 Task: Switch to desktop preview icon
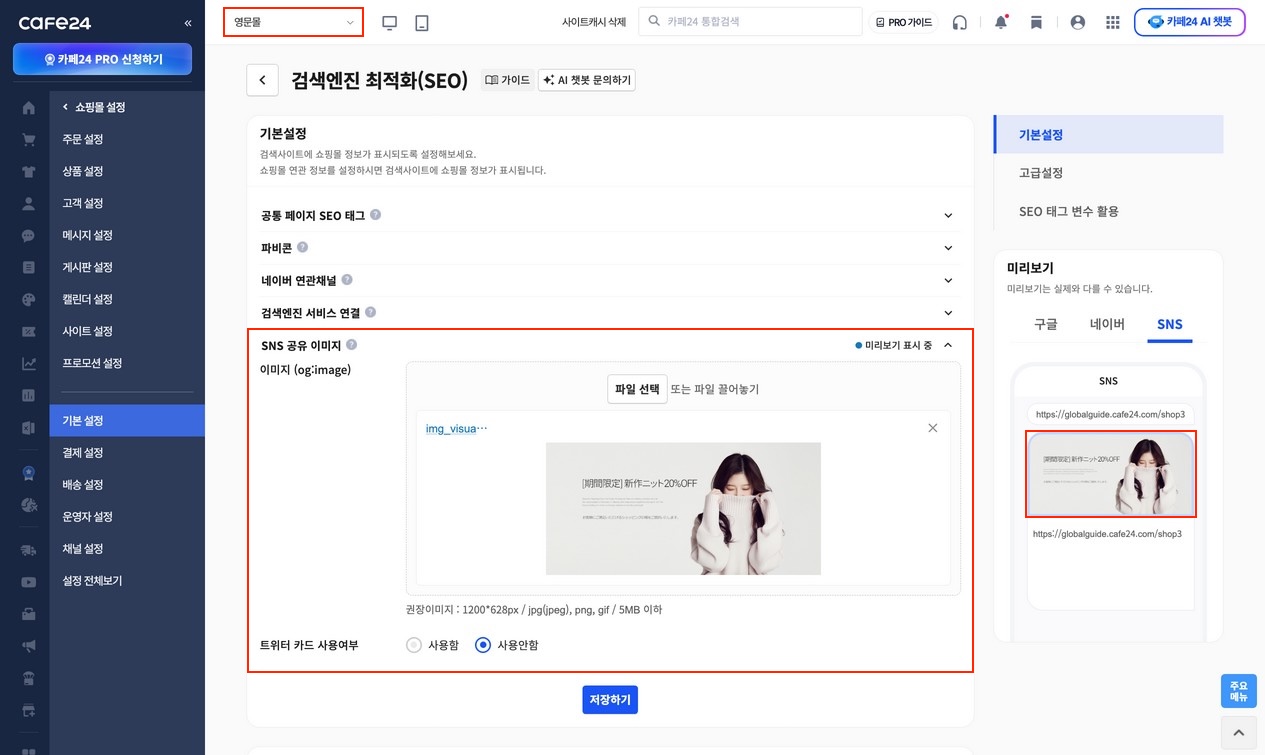[x=390, y=22]
